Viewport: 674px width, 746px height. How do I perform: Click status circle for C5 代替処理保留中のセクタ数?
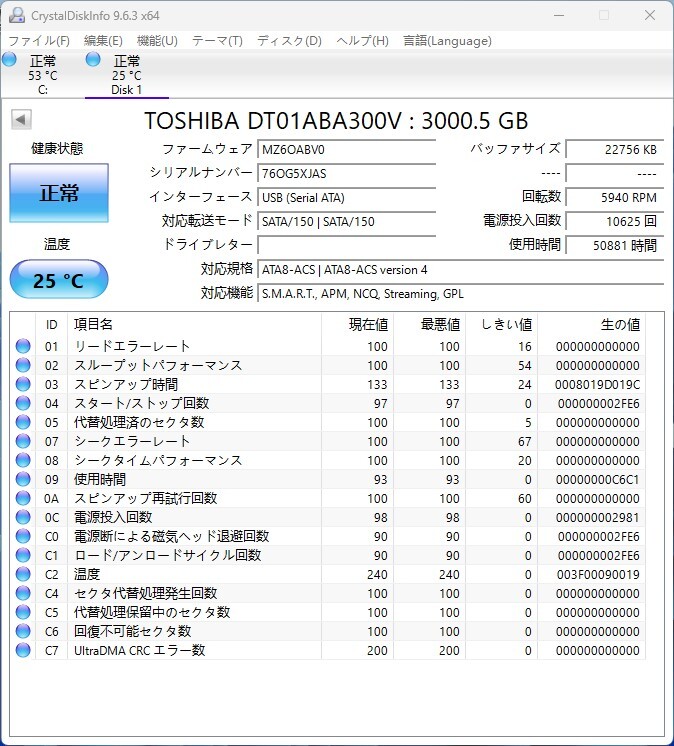click(23, 612)
